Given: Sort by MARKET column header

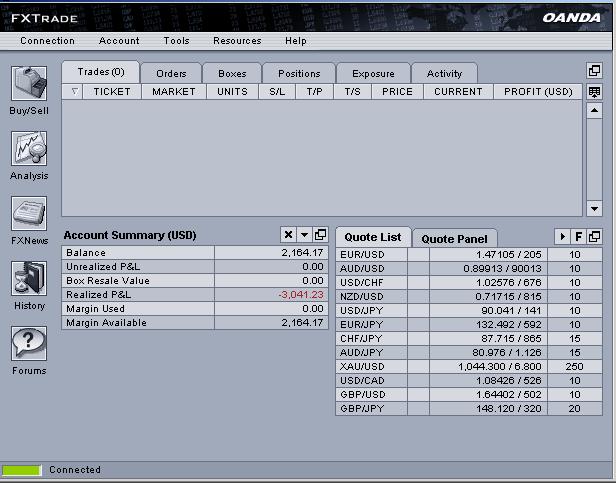Looking at the screenshot, I should (x=174, y=92).
